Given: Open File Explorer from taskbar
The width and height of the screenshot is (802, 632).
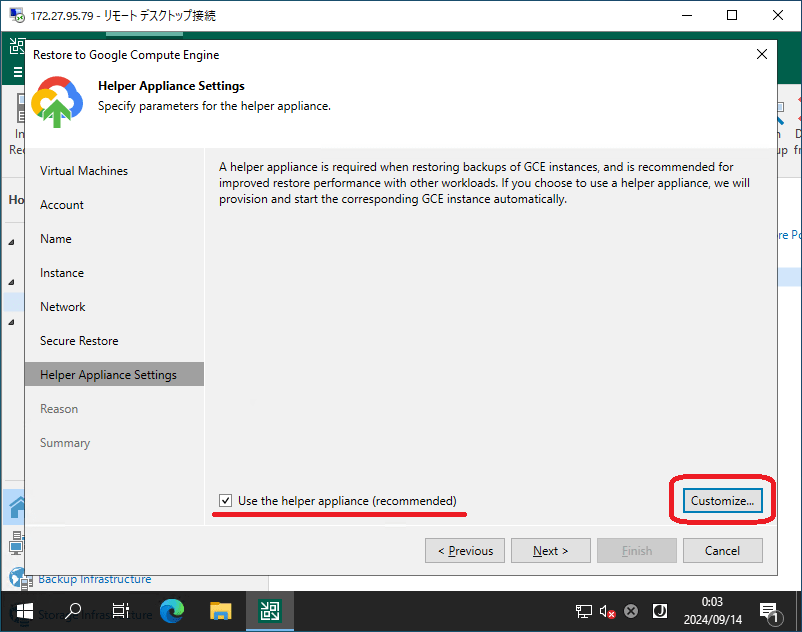Looking at the screenshot, I should (x=220, y=611).
